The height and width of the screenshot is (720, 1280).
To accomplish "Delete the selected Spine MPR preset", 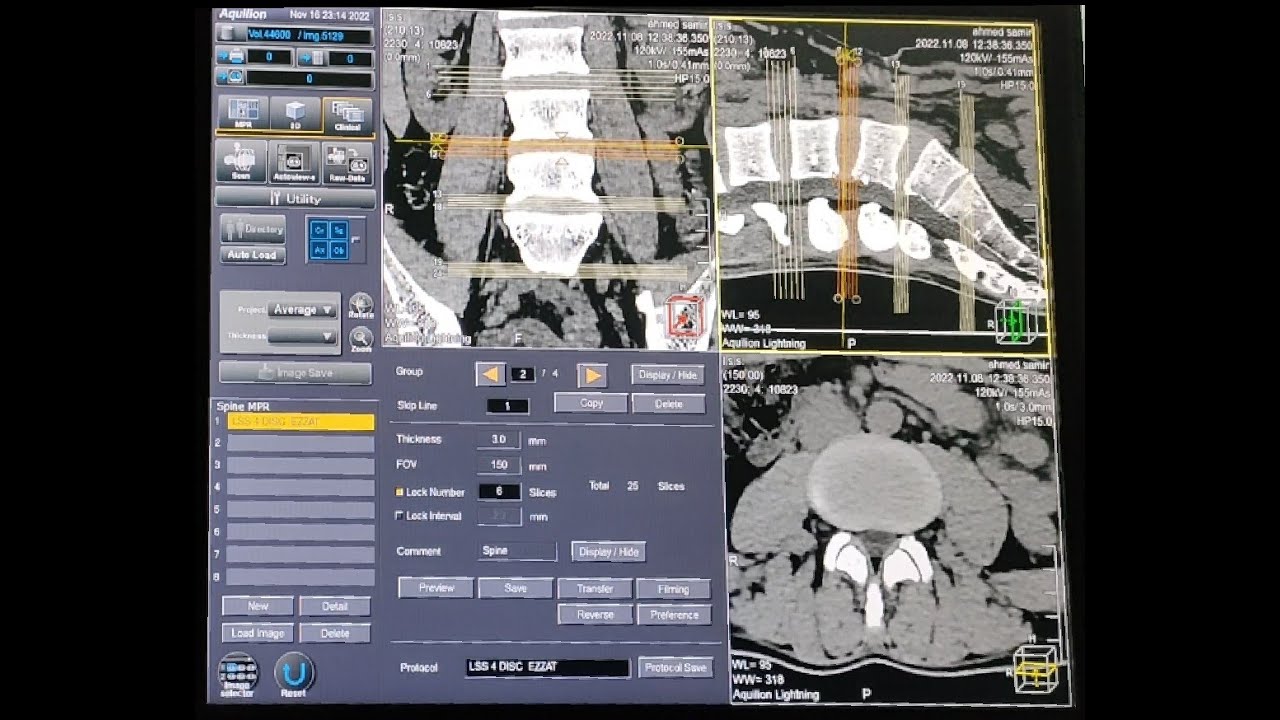I will coord(335,633).
